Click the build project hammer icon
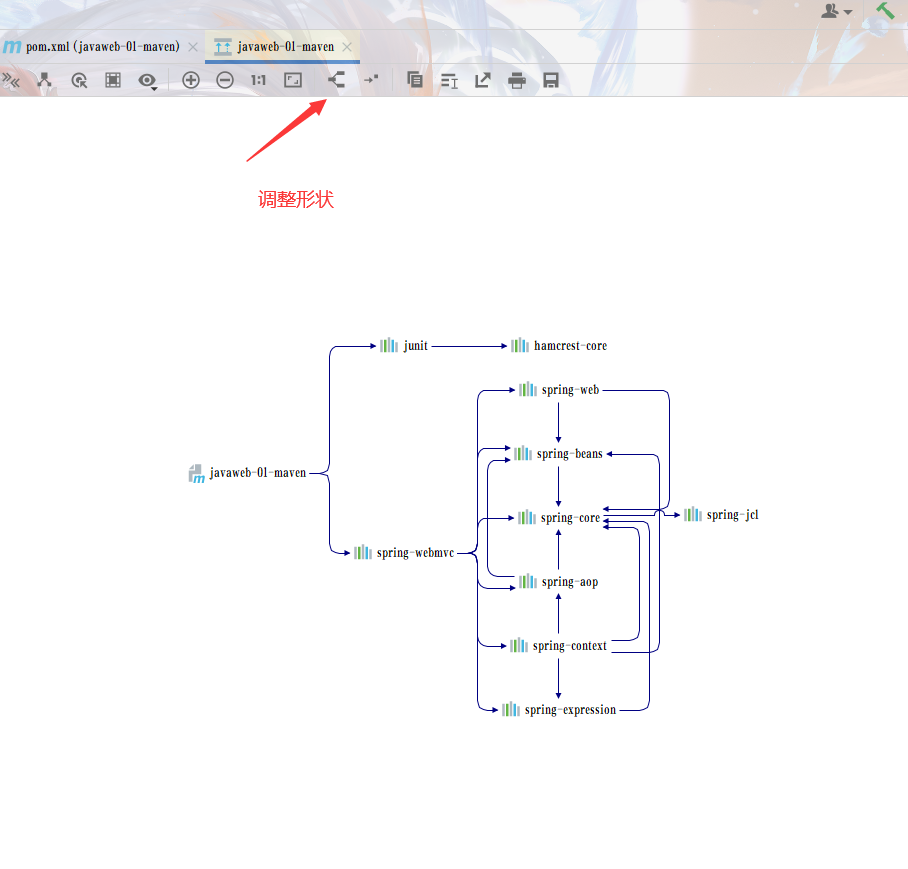This screenshot has height=869, width=908. [x=885, y=11]
